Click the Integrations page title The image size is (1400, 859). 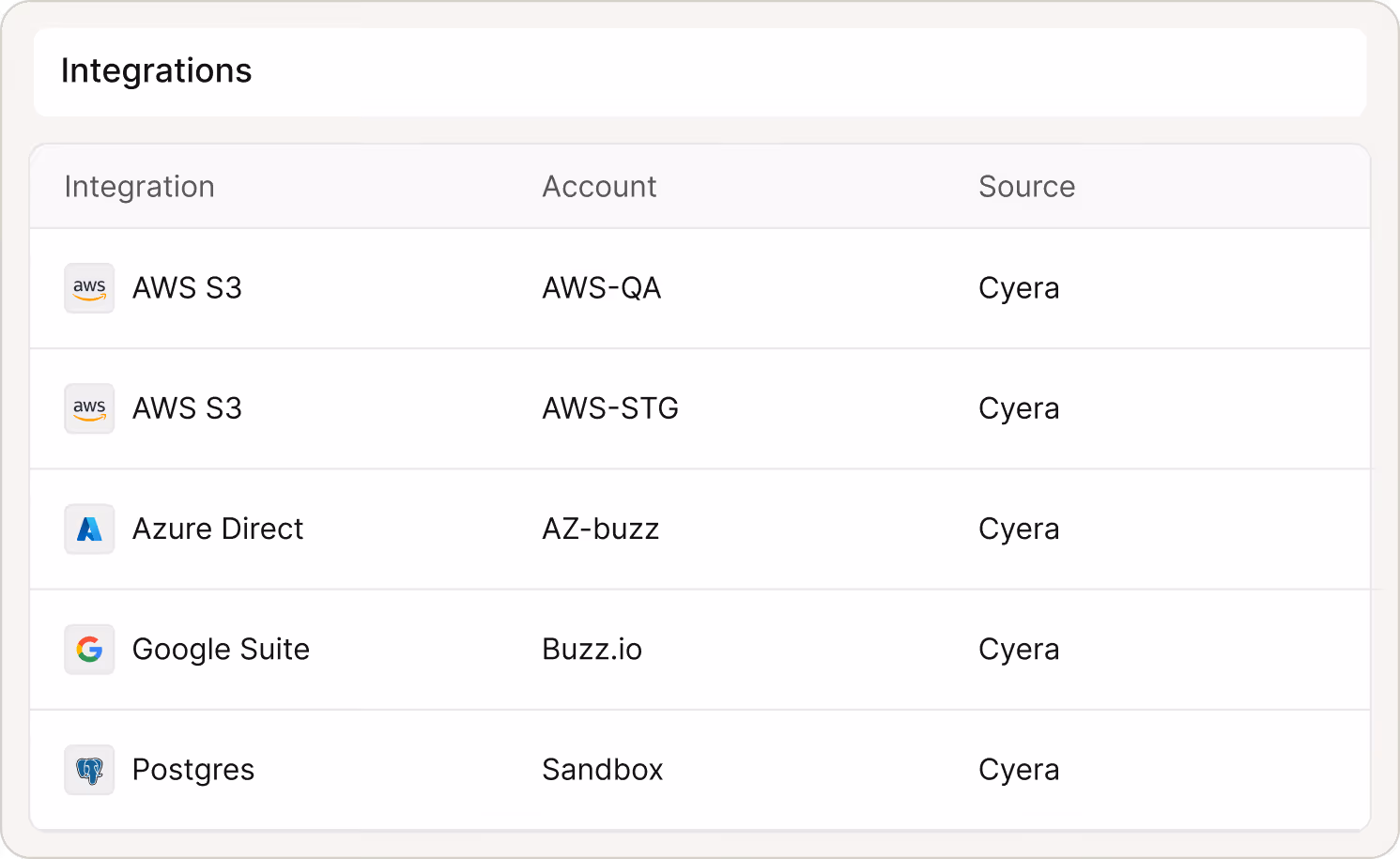156,70
